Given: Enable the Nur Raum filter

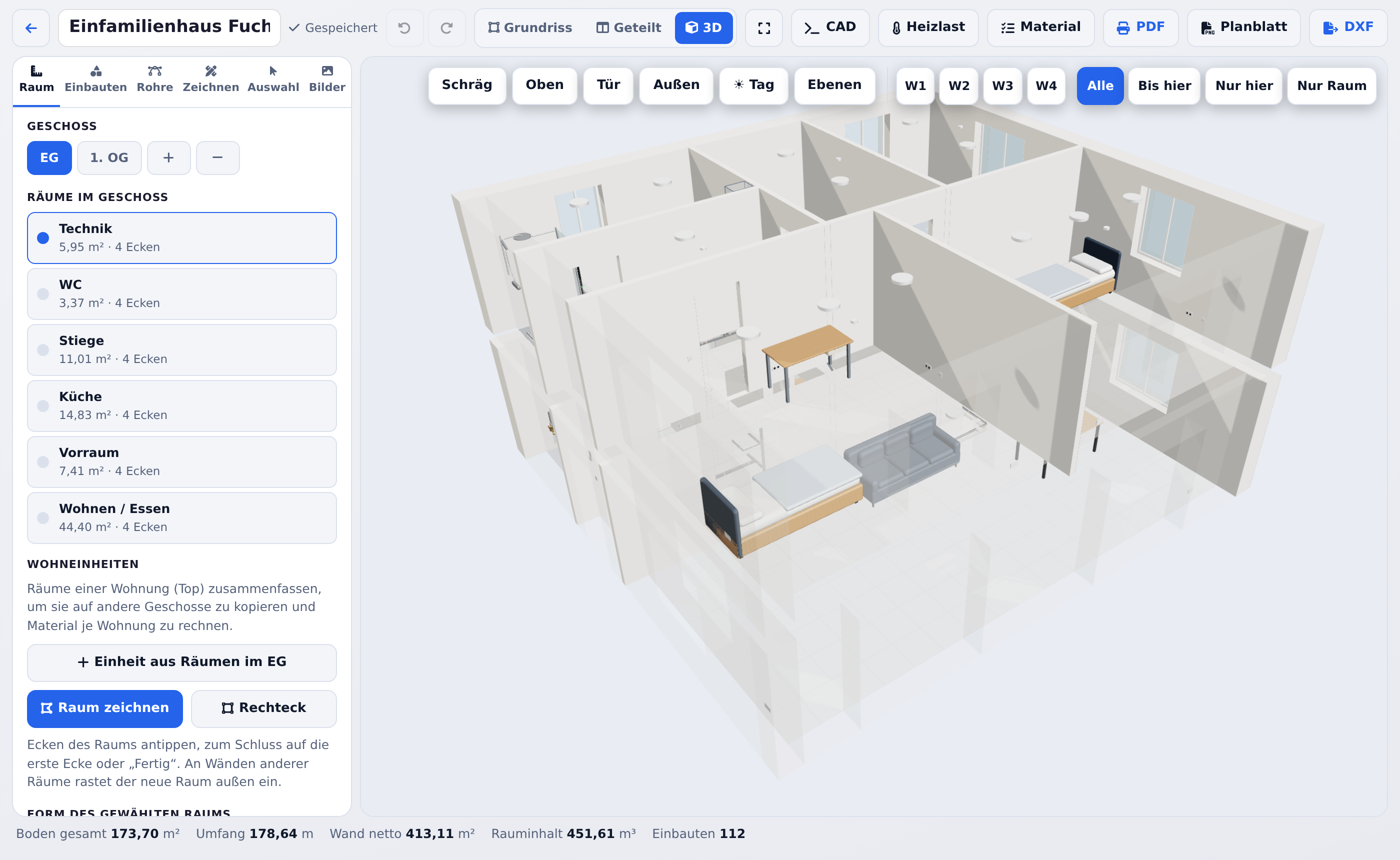Looking at the screenshot, I should [x=1331, y=86].
